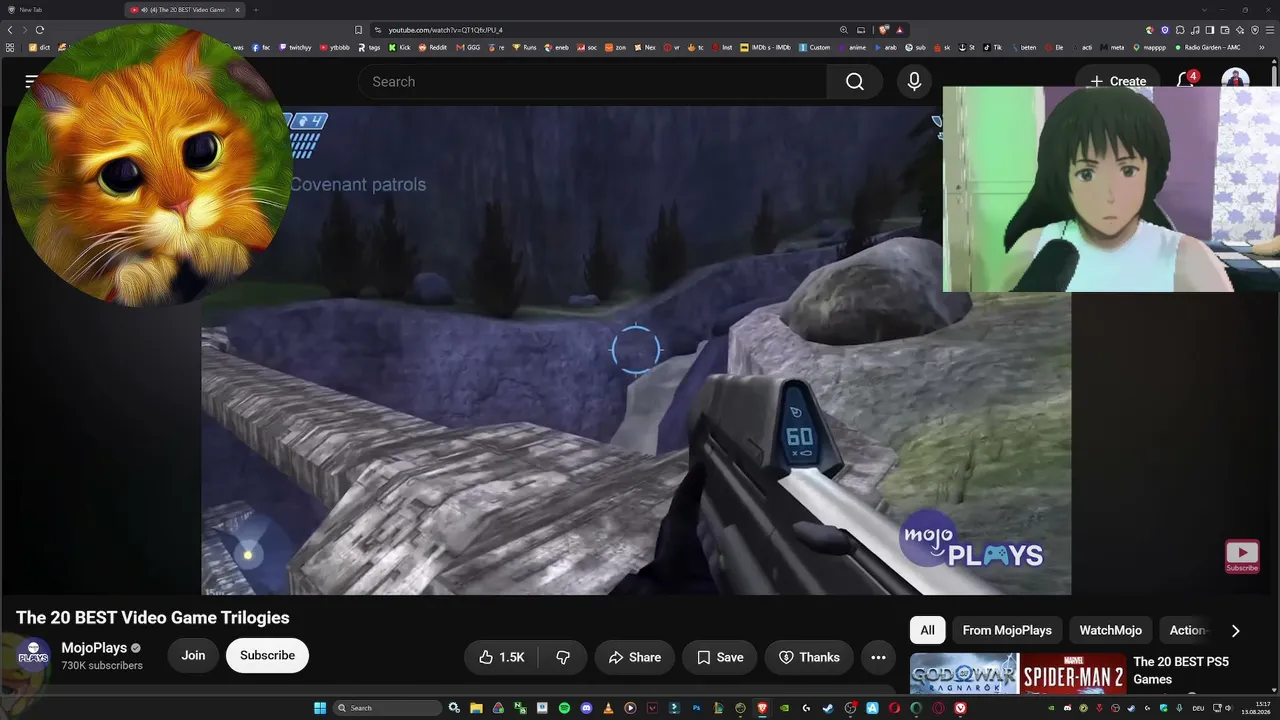Open the browser apps grid icon in the bookmarks bar
The width and height of the screenshot is (1280, 720).
point(10,47)
